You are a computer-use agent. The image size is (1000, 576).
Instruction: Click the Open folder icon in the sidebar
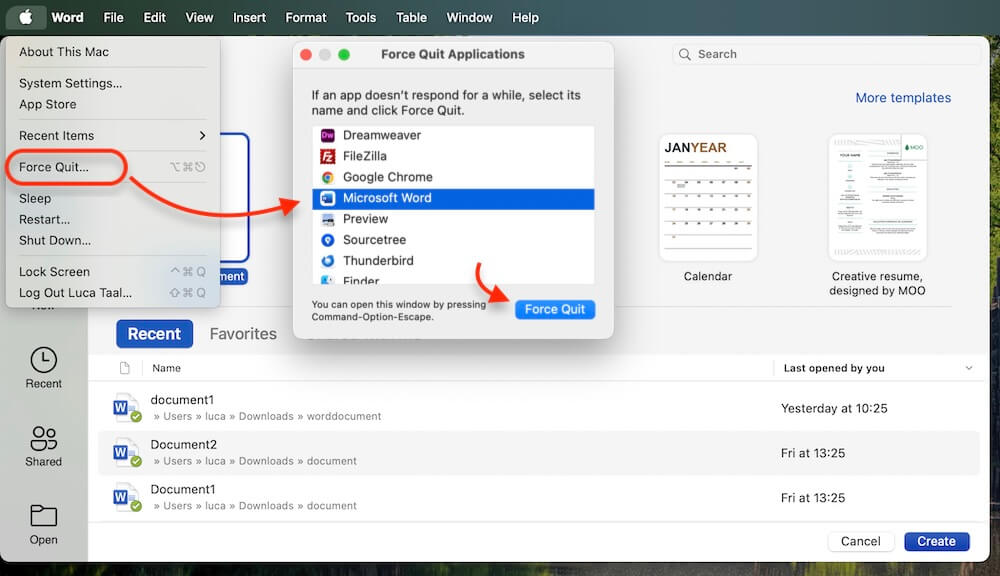[x=42, y=515]
